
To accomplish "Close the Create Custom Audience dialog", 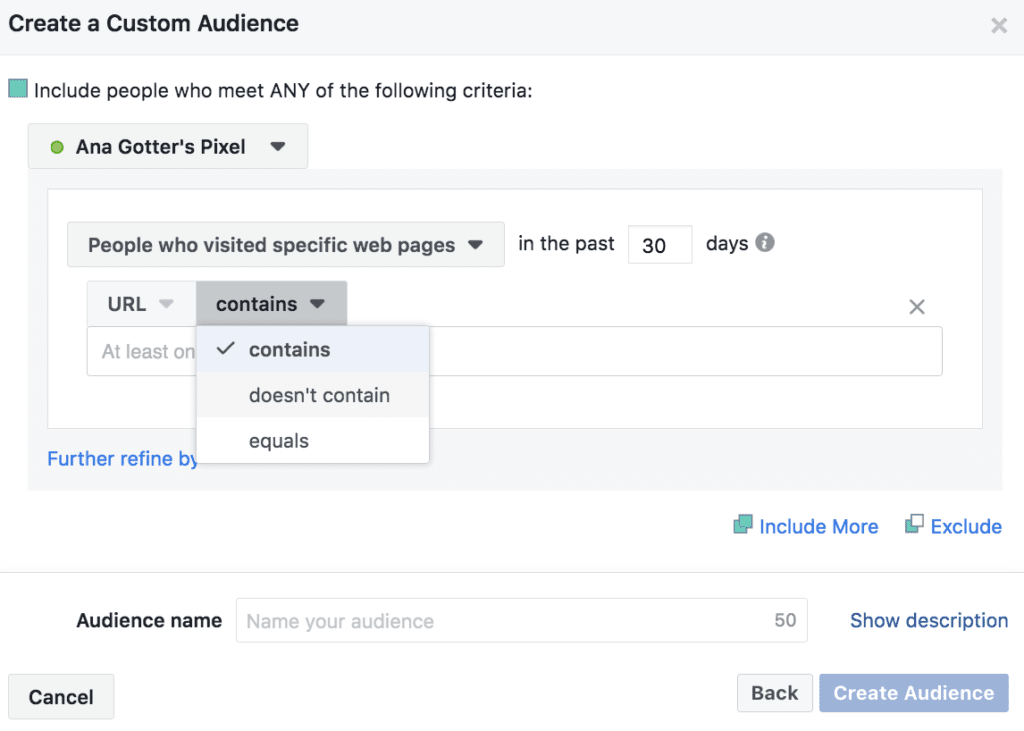I will pos(999,26).
